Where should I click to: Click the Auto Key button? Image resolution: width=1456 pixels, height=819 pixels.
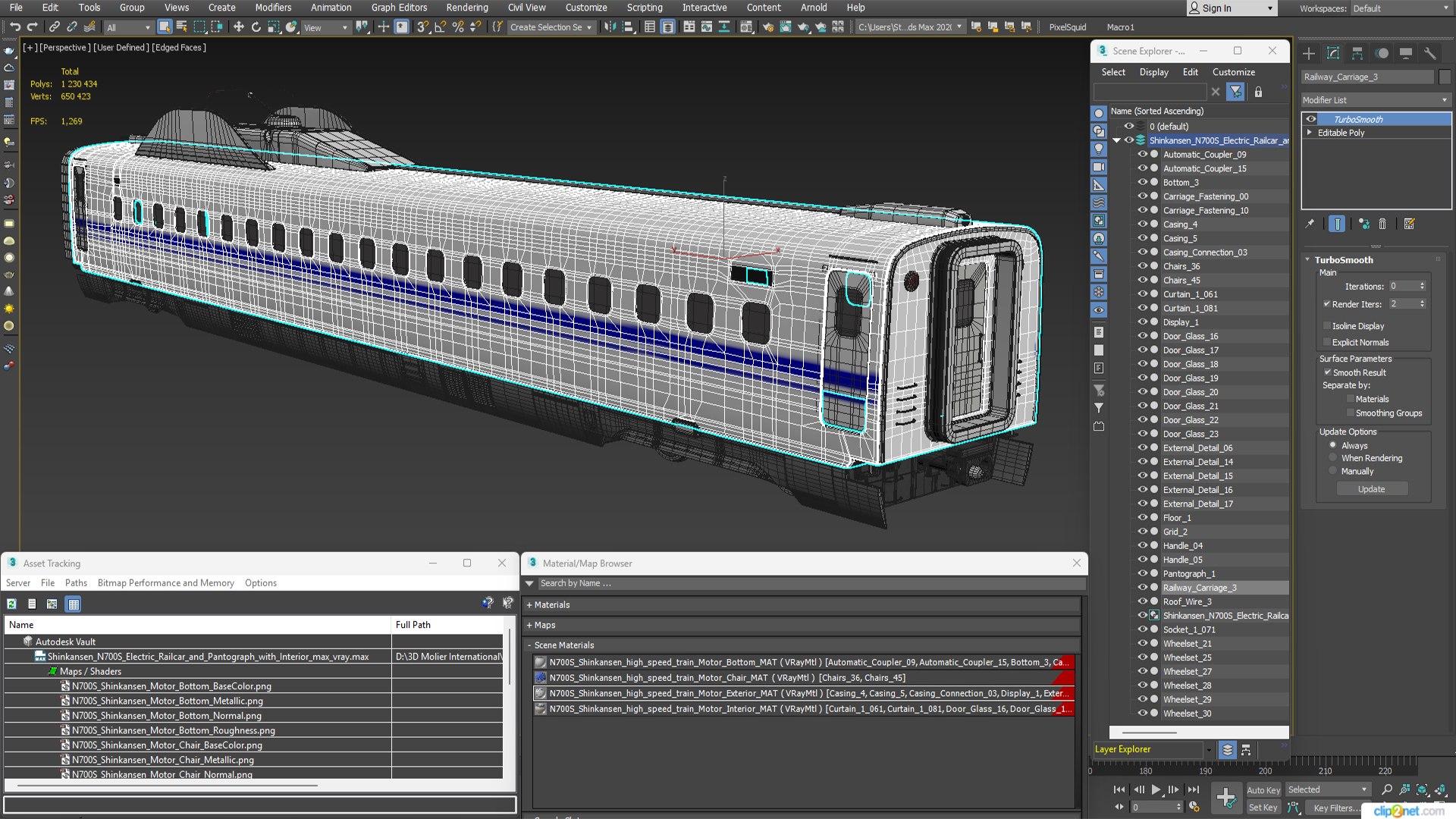point(1263,790)
